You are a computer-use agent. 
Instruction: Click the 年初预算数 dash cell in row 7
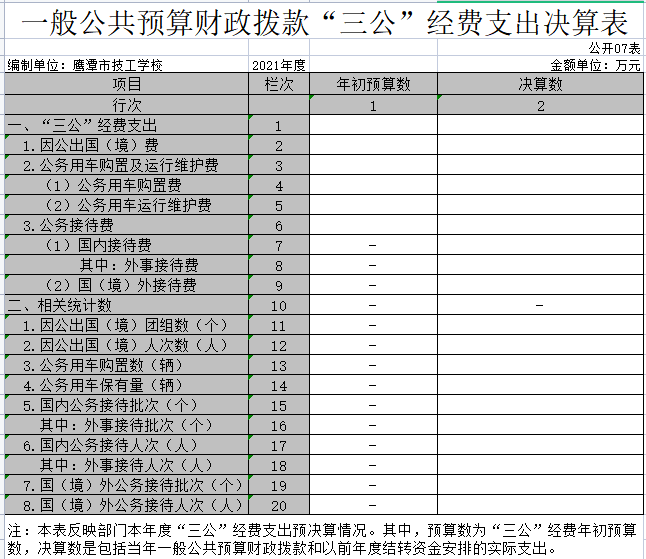(x=373, y=245)
